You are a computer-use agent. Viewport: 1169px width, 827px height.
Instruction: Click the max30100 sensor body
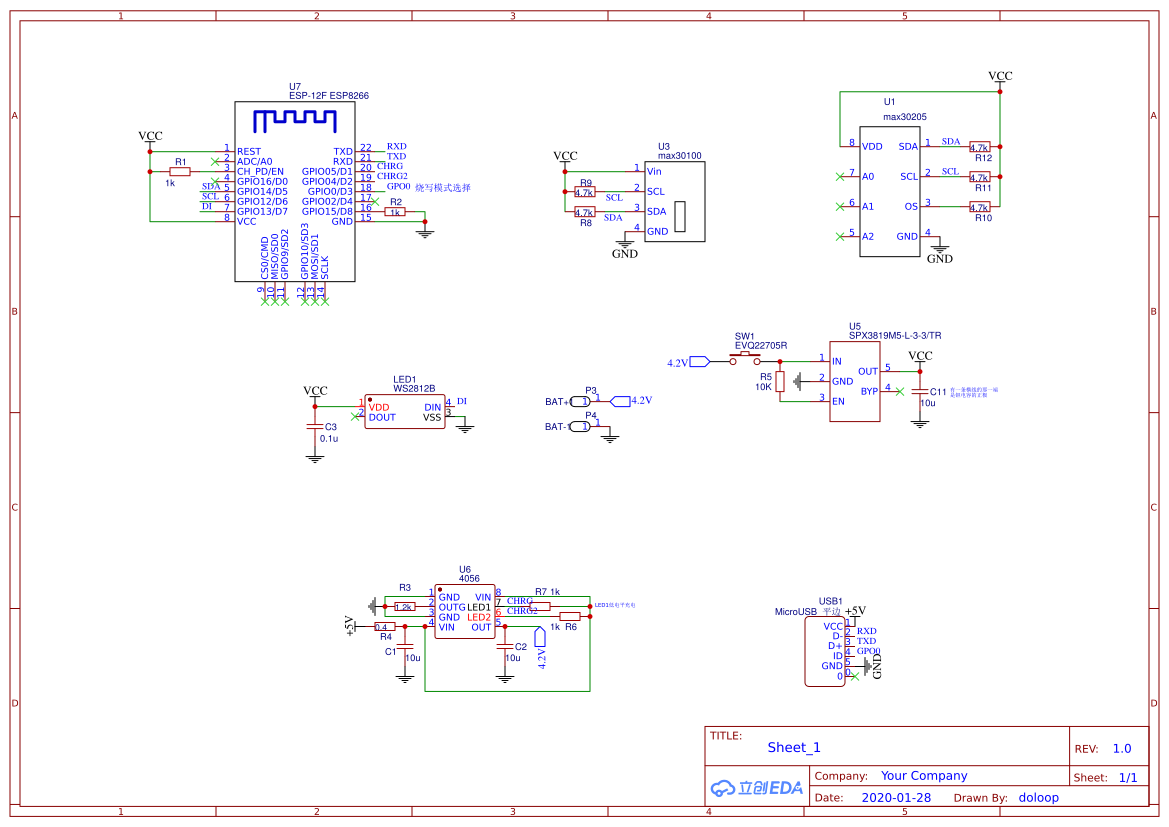tap(675, 201)
